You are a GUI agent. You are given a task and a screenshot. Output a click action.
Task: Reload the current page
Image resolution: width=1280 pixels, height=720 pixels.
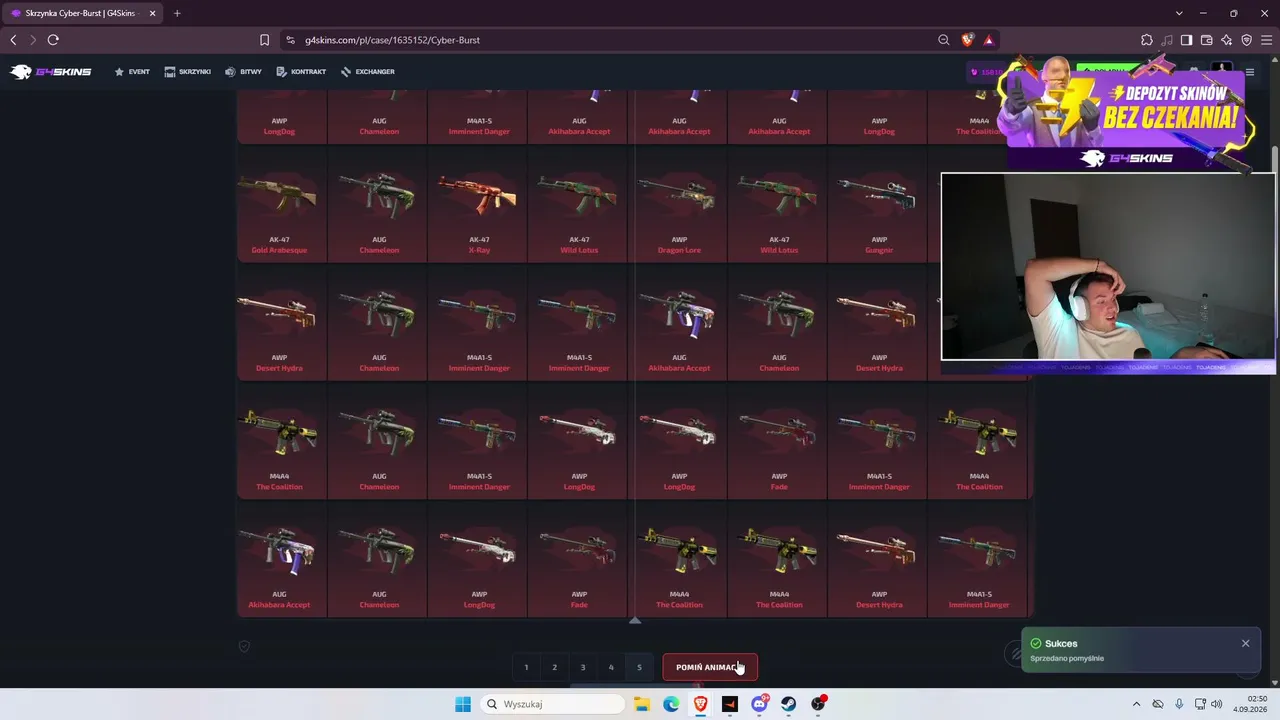[53, 40]
